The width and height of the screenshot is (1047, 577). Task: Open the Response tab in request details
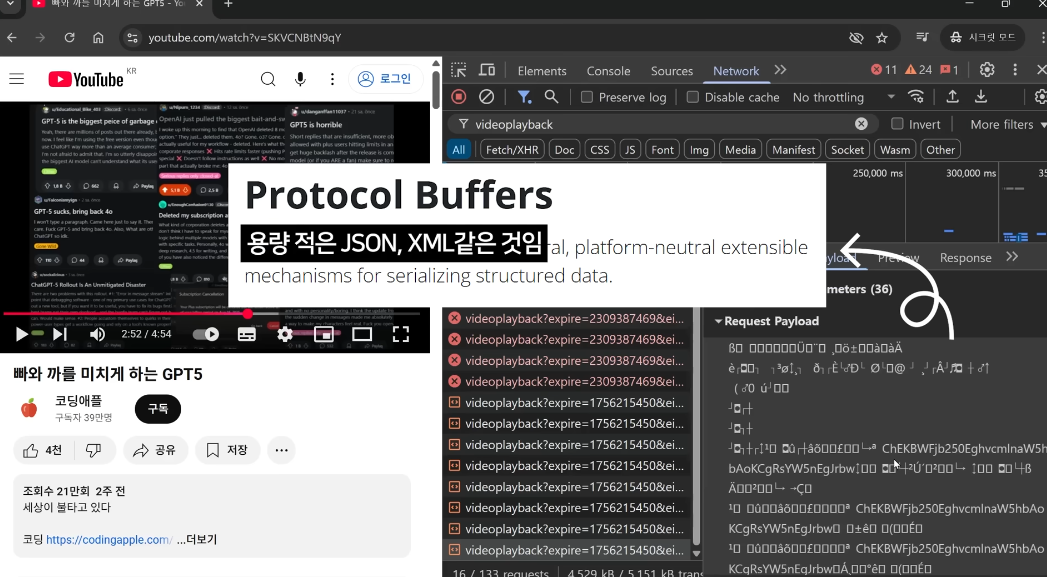pos(965,258)
